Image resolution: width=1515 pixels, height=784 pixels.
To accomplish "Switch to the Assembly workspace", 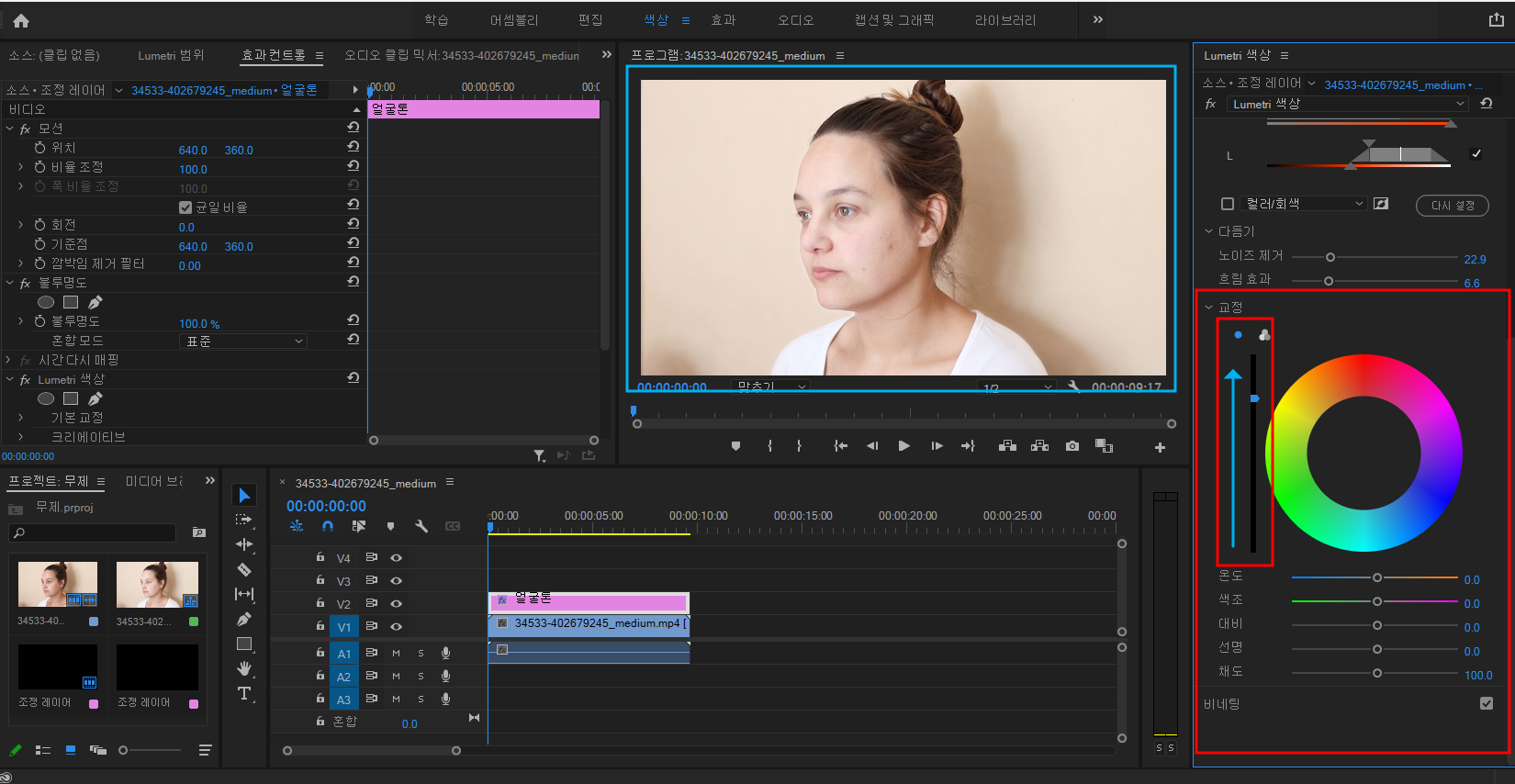I will tap(514, 20).
